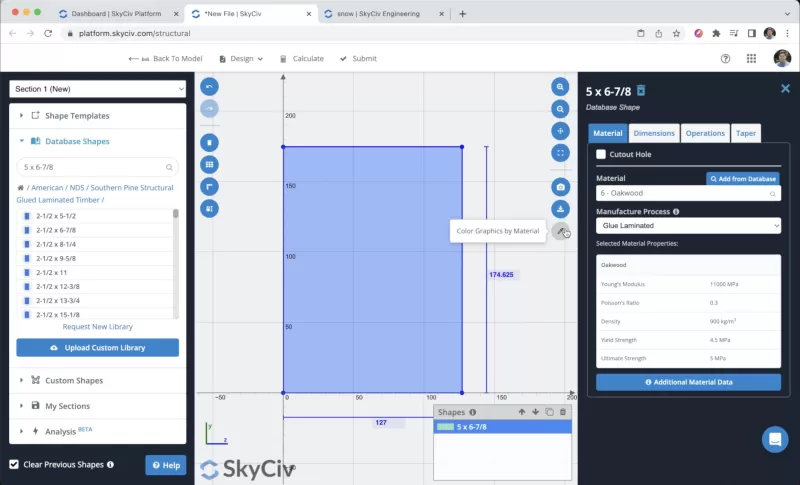Toggle the grid button on the canvas toolbar
Image resolution: width=800 pixels, height=485 pixels.
pos(209,164)
